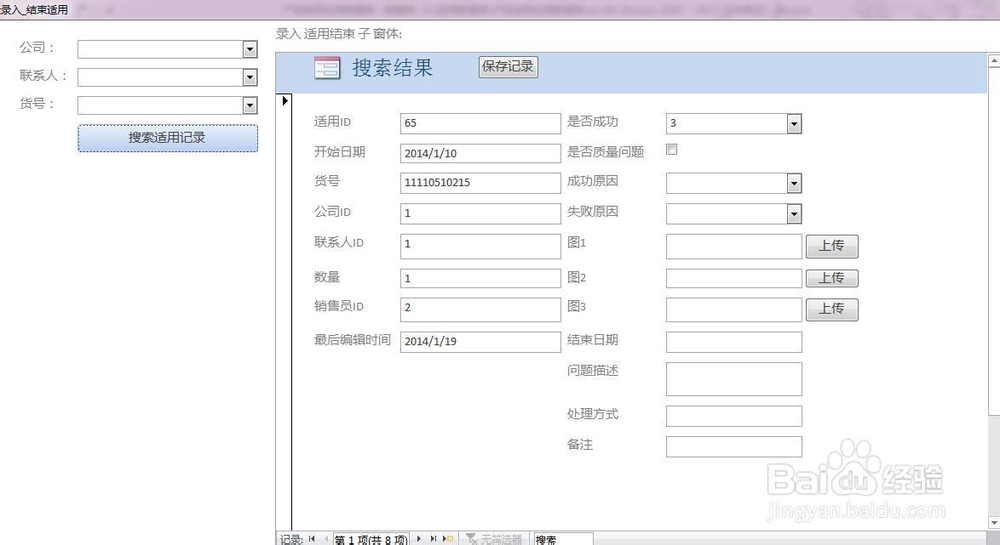
Task: Click the 适用ID field containing 65
Action: point(480,123)
